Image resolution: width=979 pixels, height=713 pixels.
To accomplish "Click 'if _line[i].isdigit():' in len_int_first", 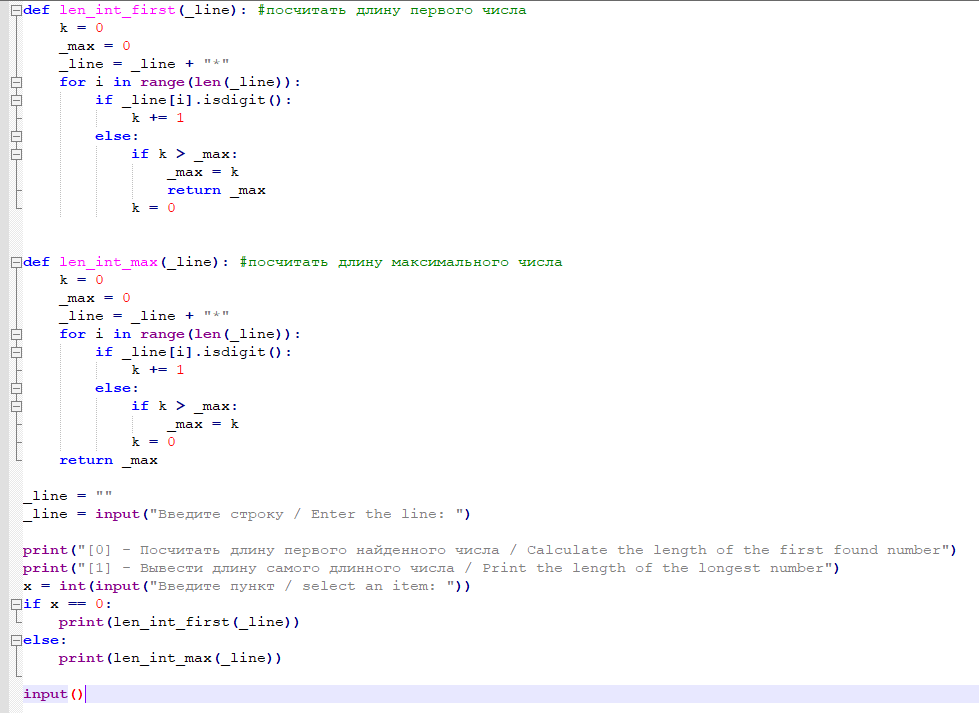I will tap(194, 100).
